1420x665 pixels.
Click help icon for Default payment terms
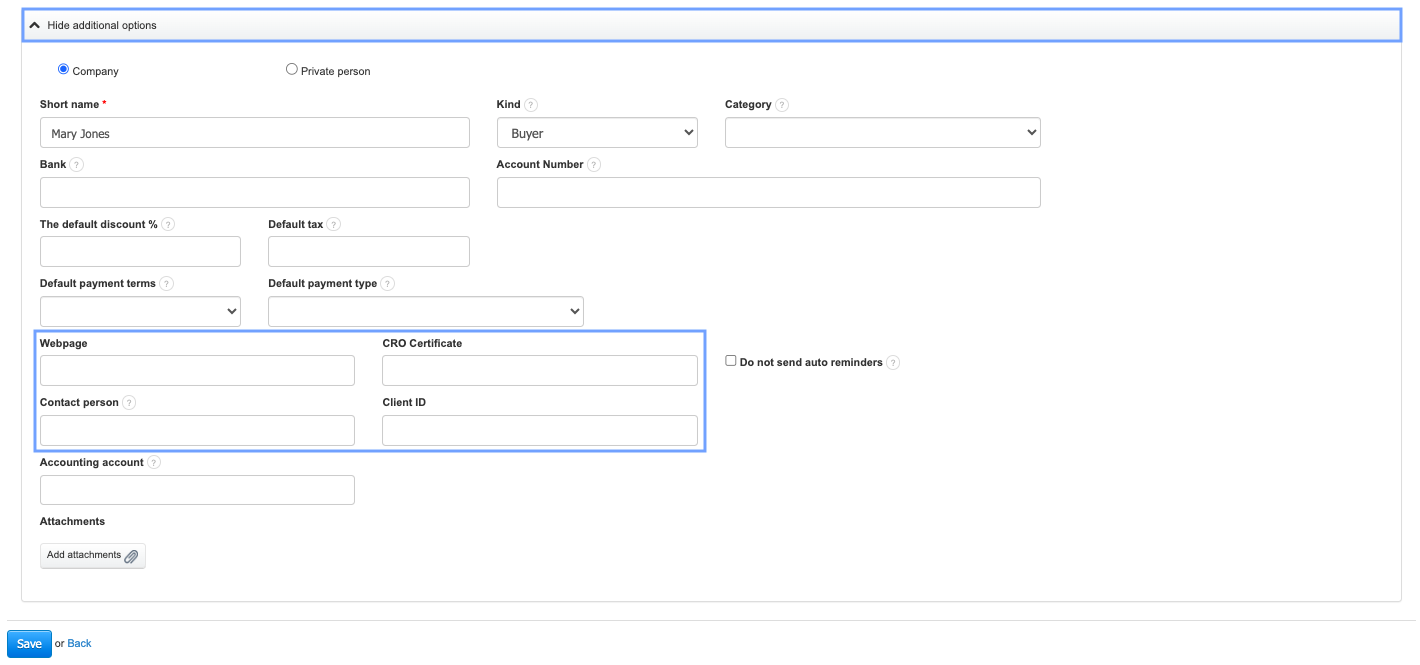167,284
